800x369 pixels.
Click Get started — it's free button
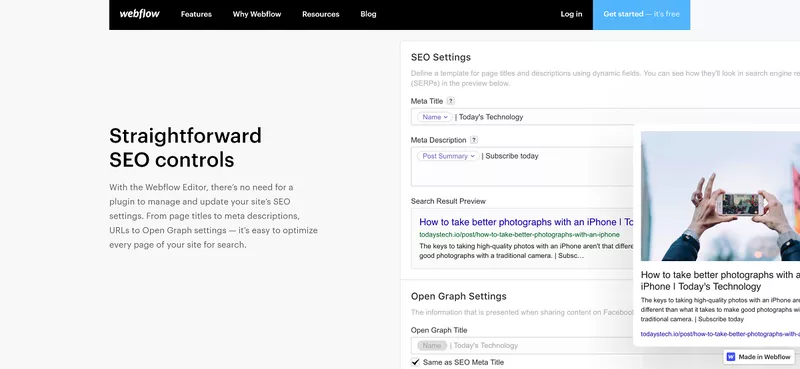[641, 14]
